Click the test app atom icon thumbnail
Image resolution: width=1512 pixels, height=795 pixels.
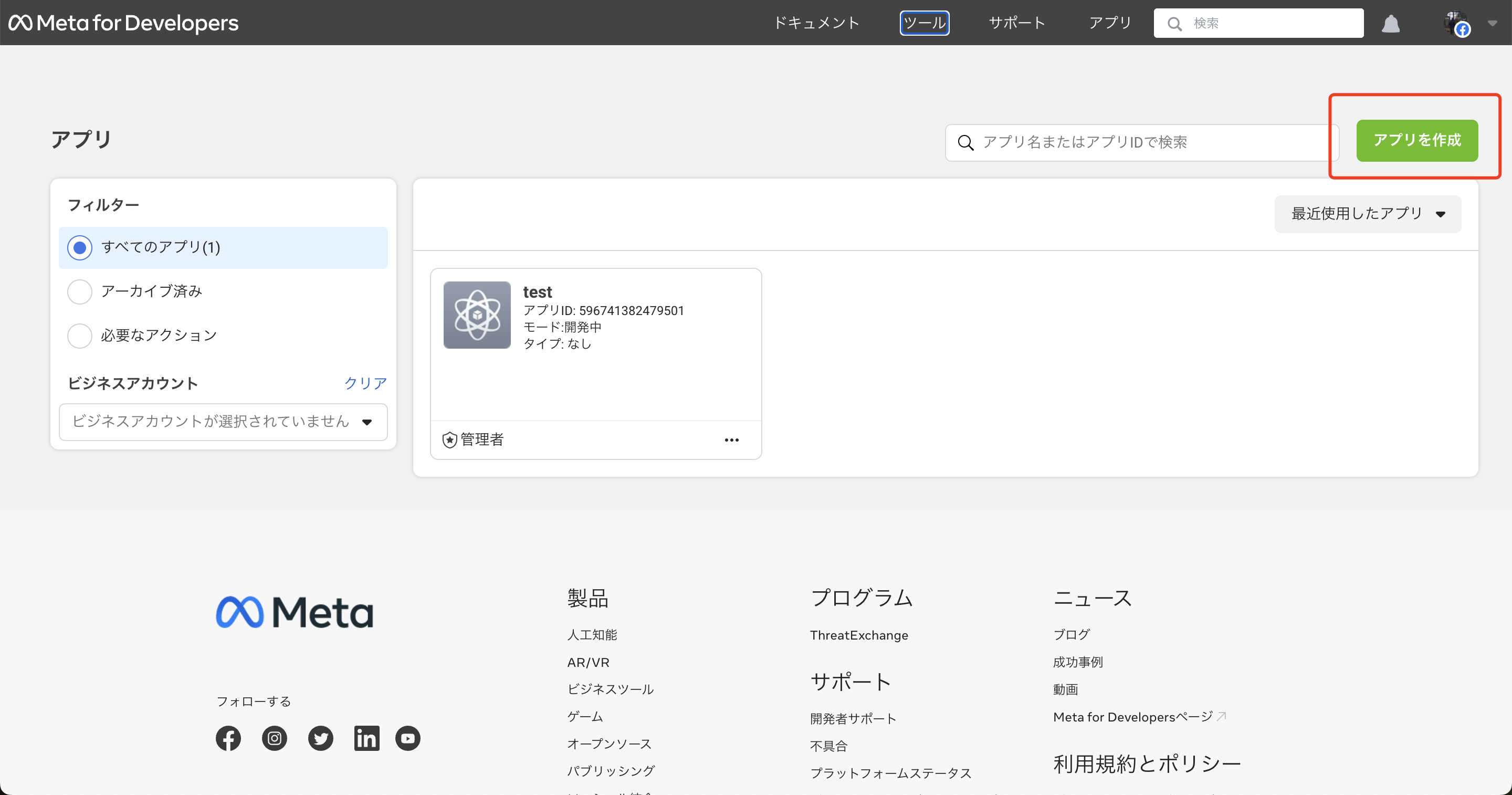coord(477,315)
